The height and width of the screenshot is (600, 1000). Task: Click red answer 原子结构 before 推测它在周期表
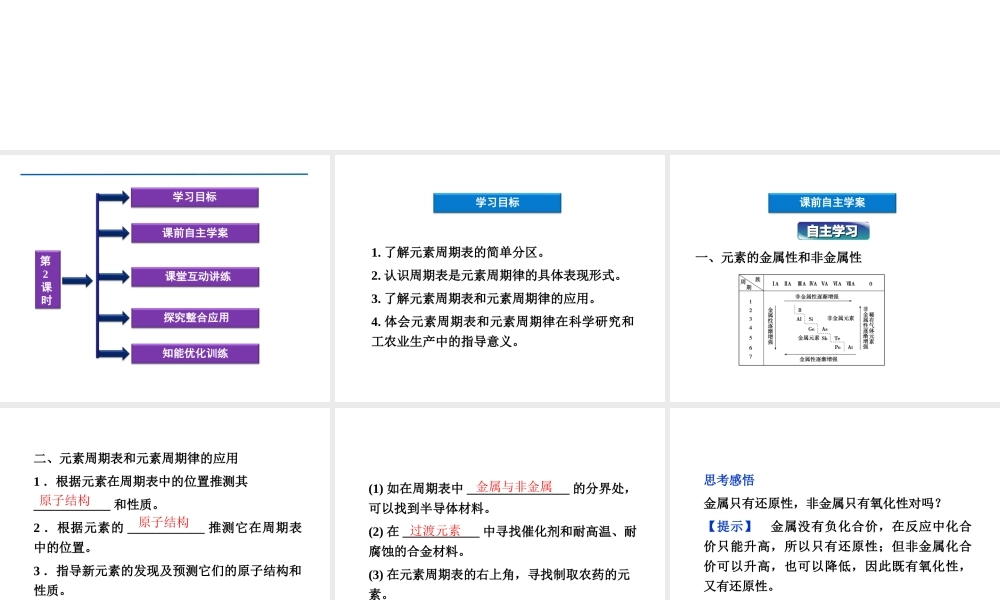tap(163, 522)
